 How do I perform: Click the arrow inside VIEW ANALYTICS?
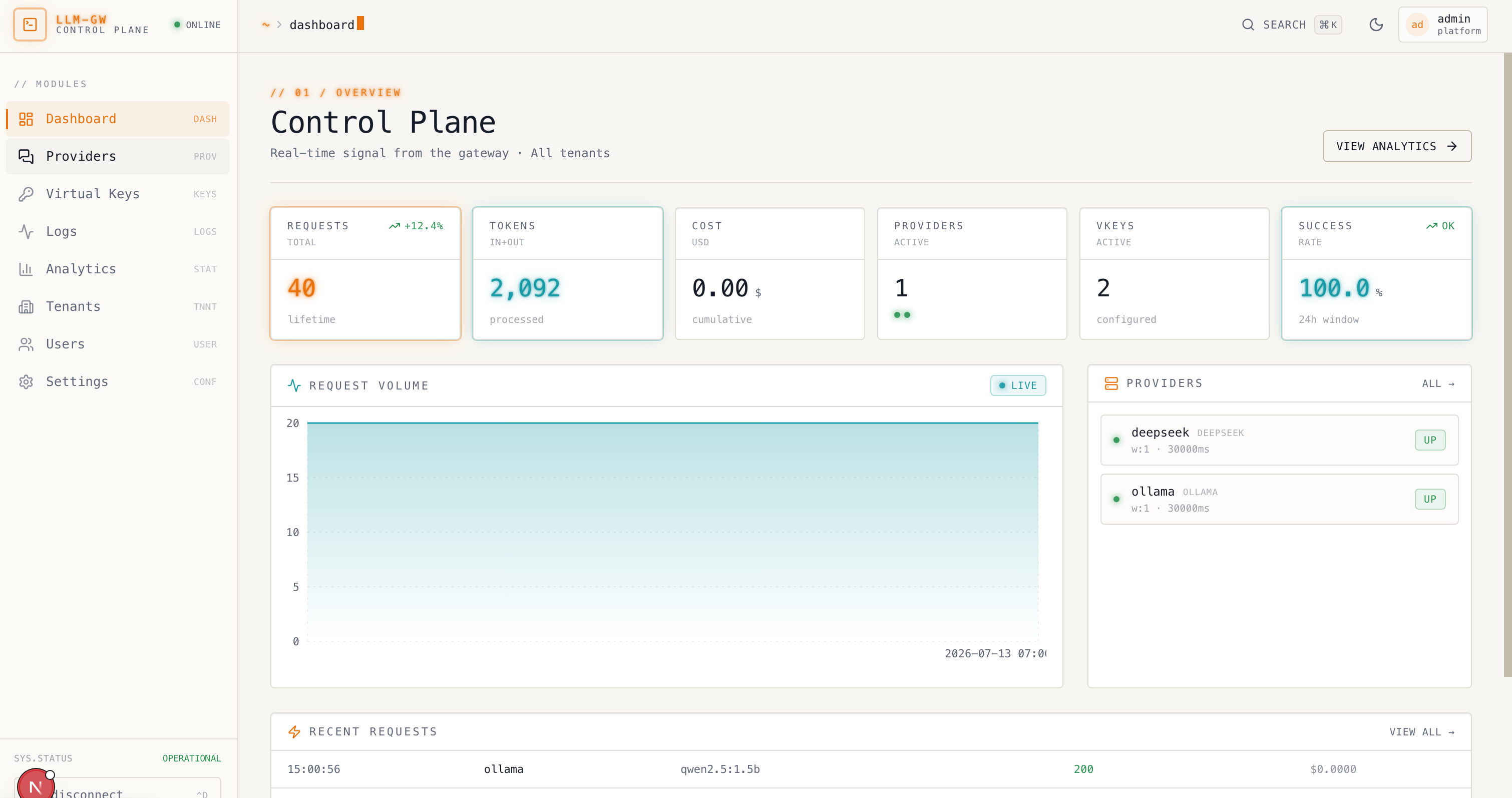[x=1452, y=146]
